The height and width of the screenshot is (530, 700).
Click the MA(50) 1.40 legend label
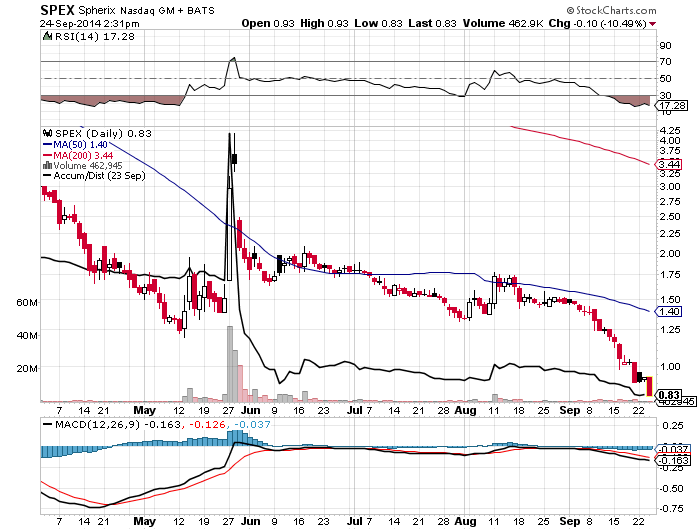[76, 145]
